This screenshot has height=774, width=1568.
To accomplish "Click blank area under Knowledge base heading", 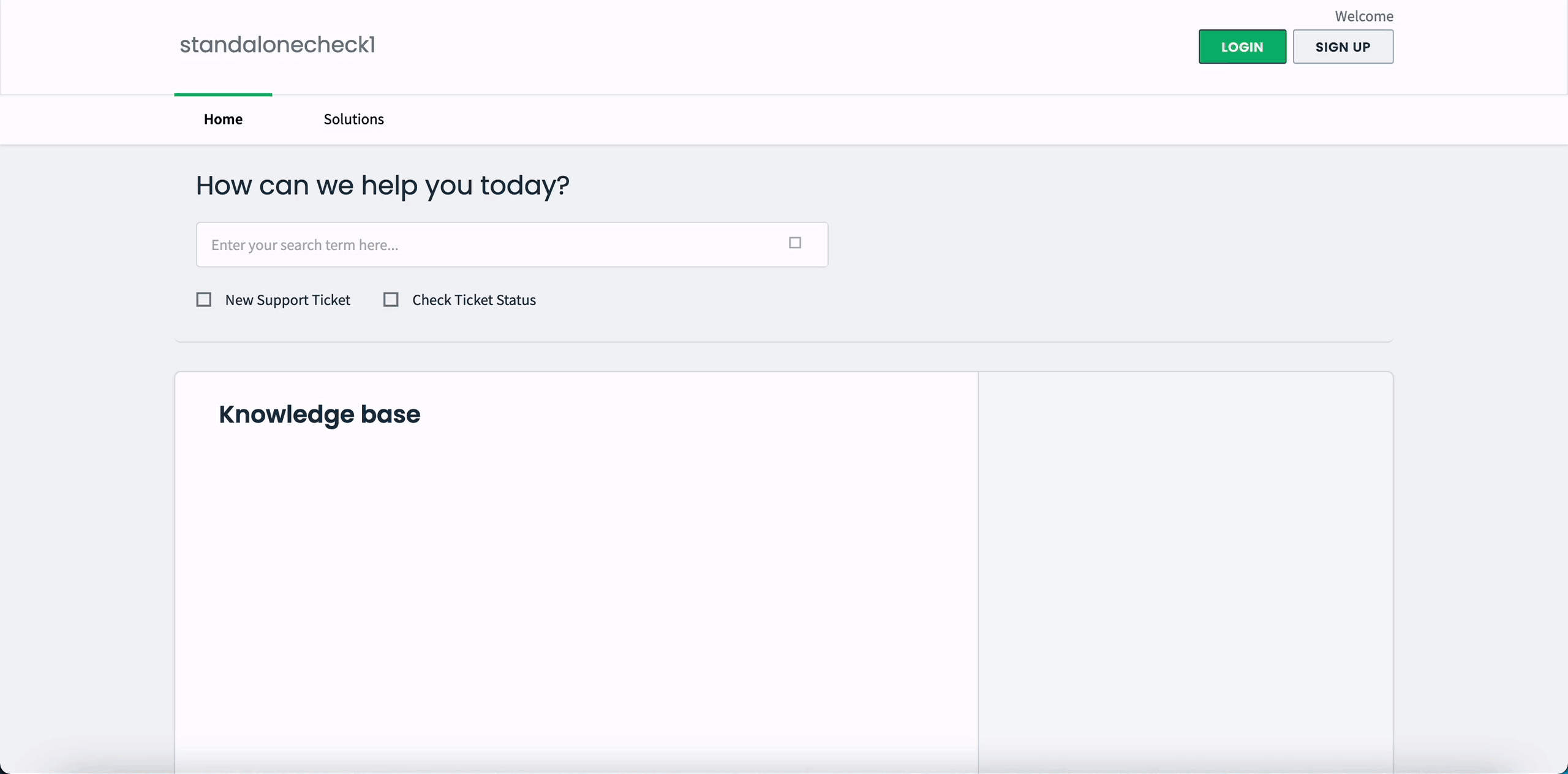I will pyautogui.click(x=576, y=582).
